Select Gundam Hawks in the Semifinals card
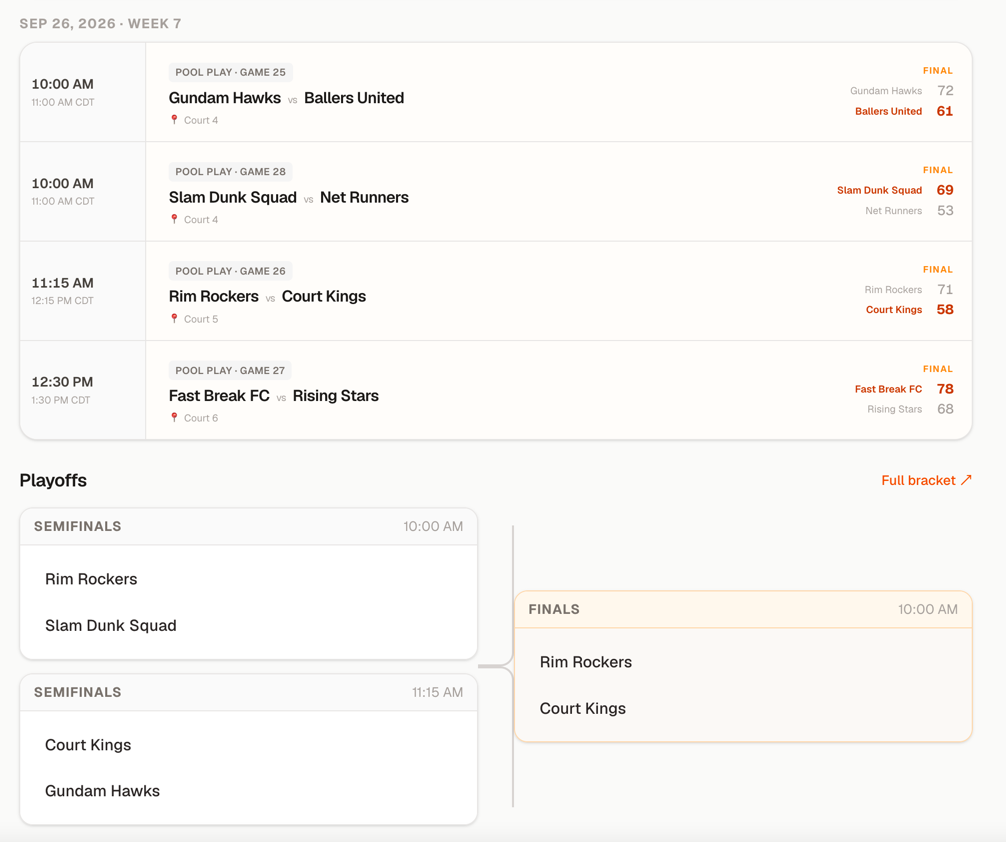1006x842 pixels. (x=102, y=791)
